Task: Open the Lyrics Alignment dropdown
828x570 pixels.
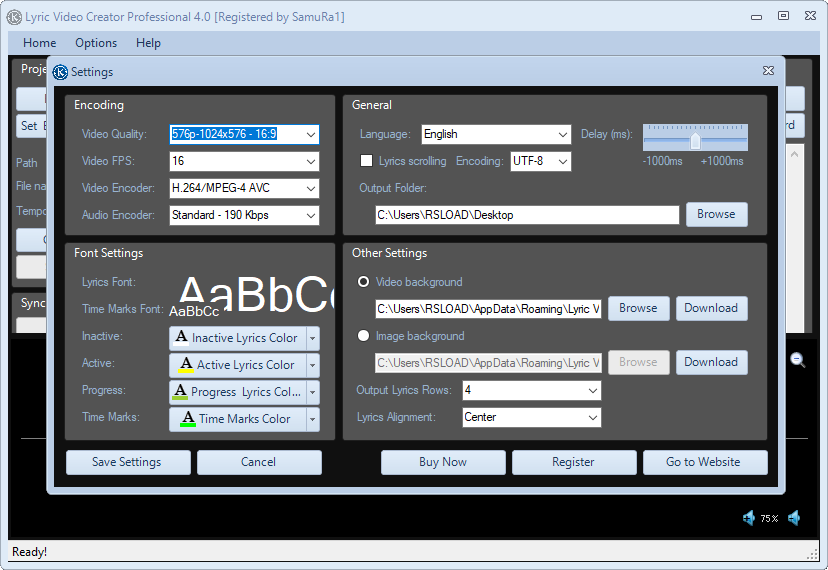Action: 531,417
